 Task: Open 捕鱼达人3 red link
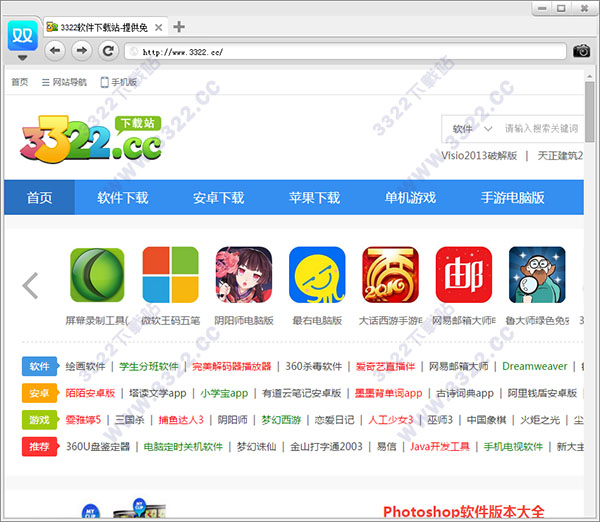click(181, 420)
